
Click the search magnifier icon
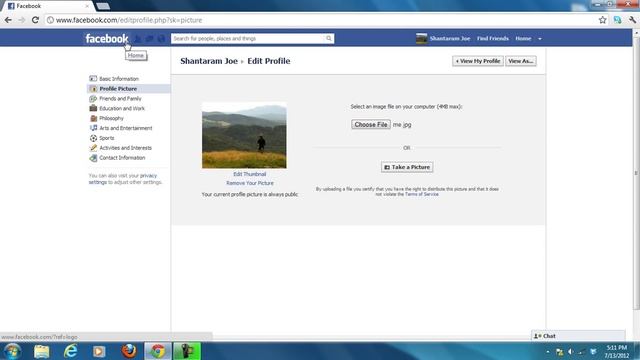tap(329, 38)
